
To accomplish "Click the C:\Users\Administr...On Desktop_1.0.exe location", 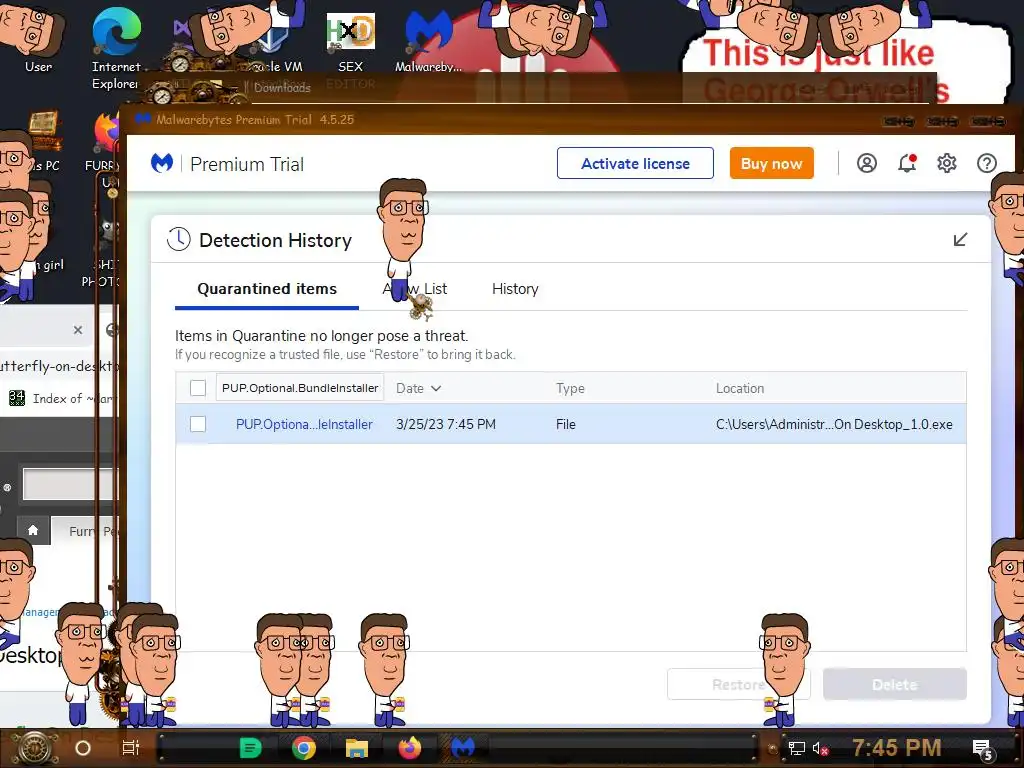I will click(x=834, y=424).
